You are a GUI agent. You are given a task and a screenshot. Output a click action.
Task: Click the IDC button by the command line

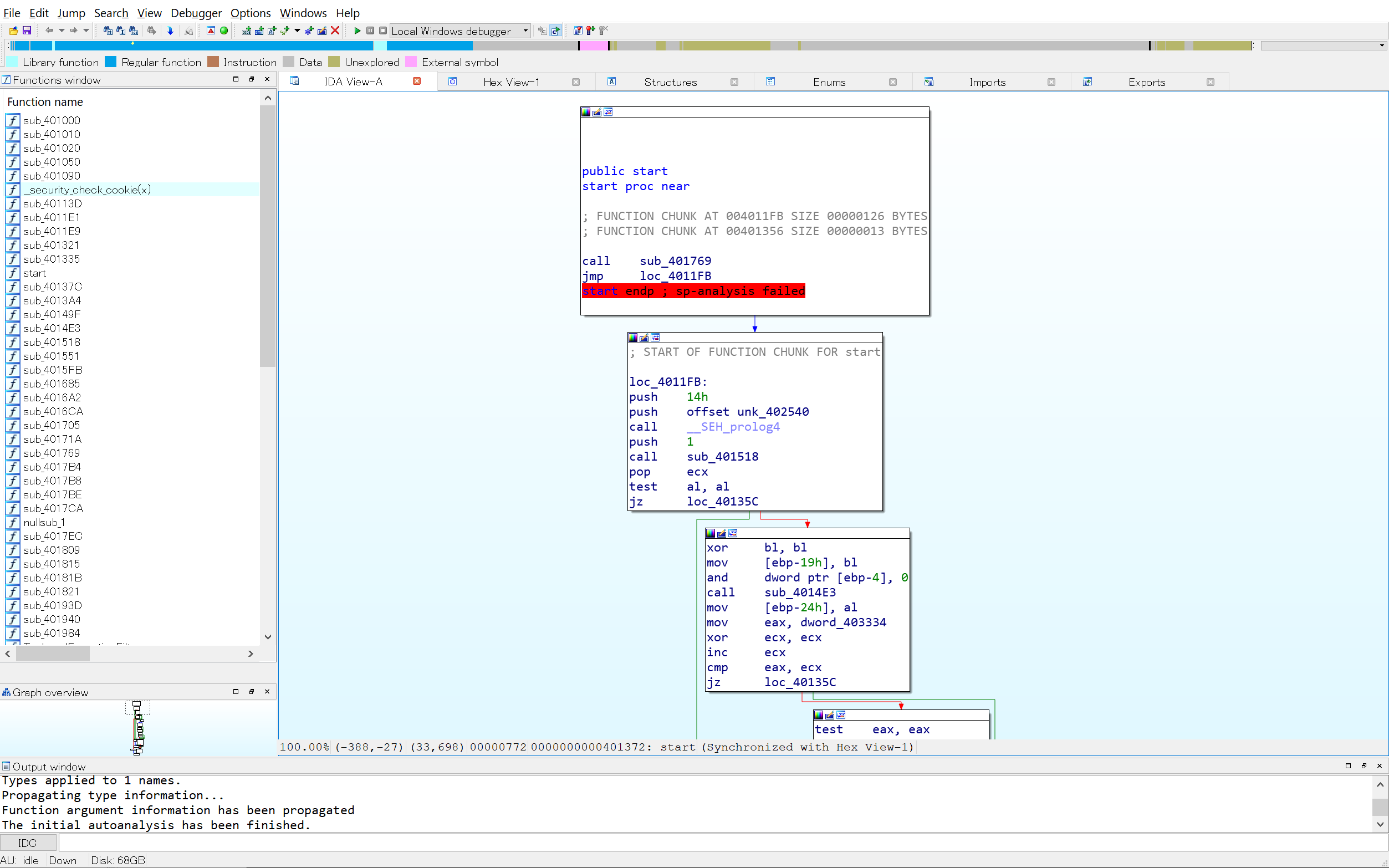click(28, 843)
